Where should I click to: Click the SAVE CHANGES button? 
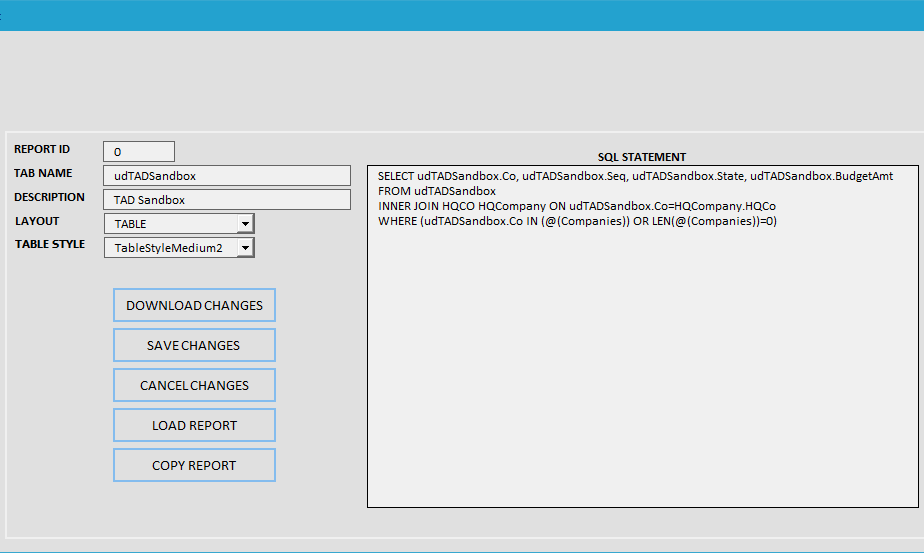pyautogui.click(x=194, y=345)
